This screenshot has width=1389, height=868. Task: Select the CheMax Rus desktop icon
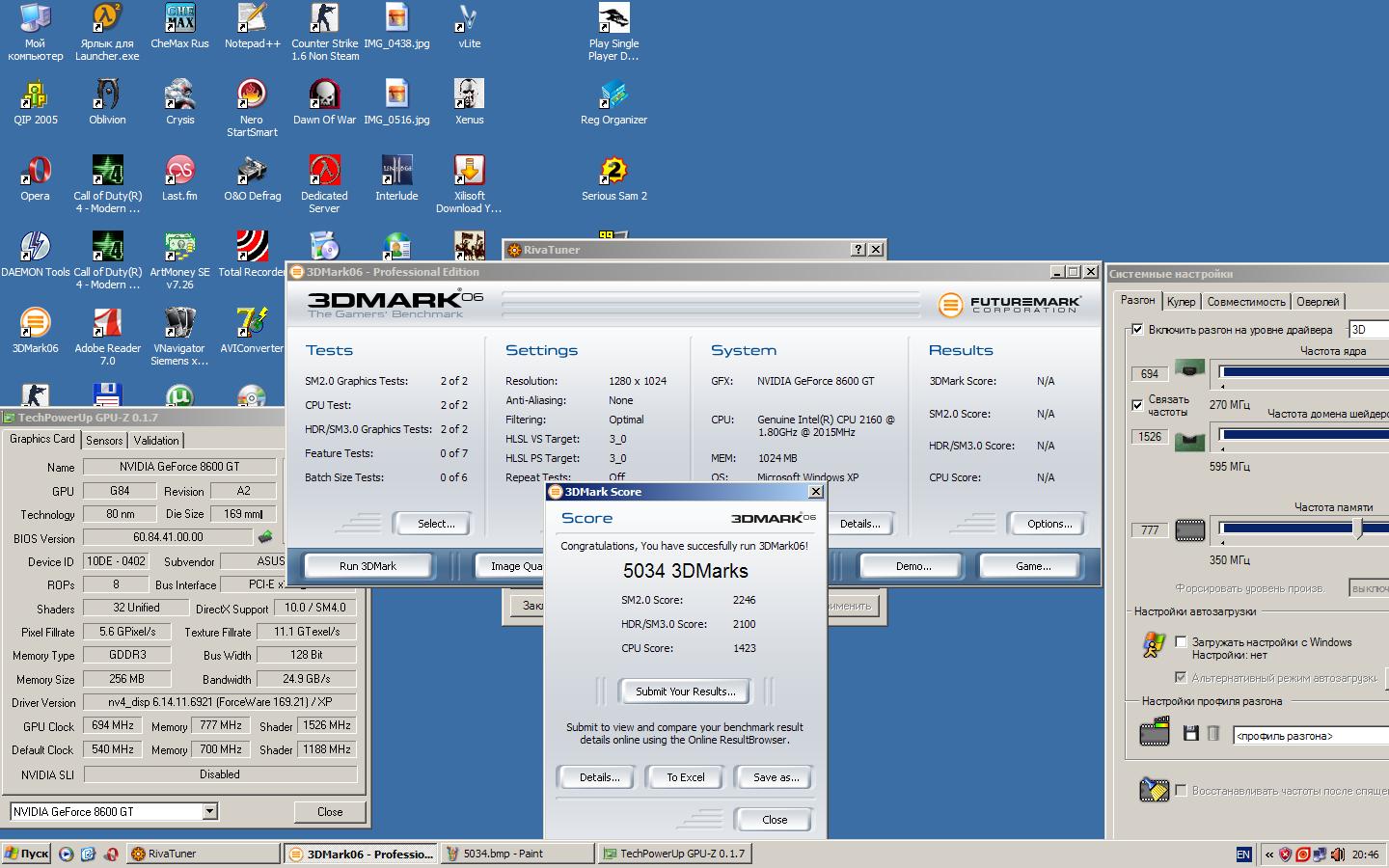click(x=180, y=26)
